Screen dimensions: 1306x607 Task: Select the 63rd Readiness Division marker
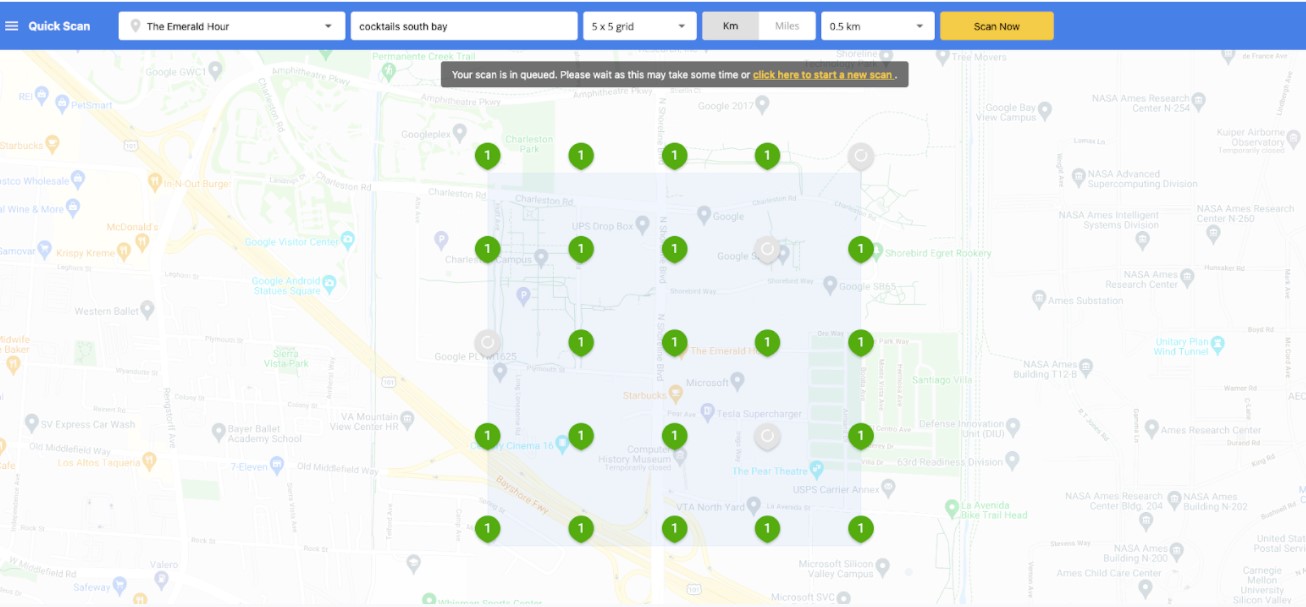click(1012, 460)
